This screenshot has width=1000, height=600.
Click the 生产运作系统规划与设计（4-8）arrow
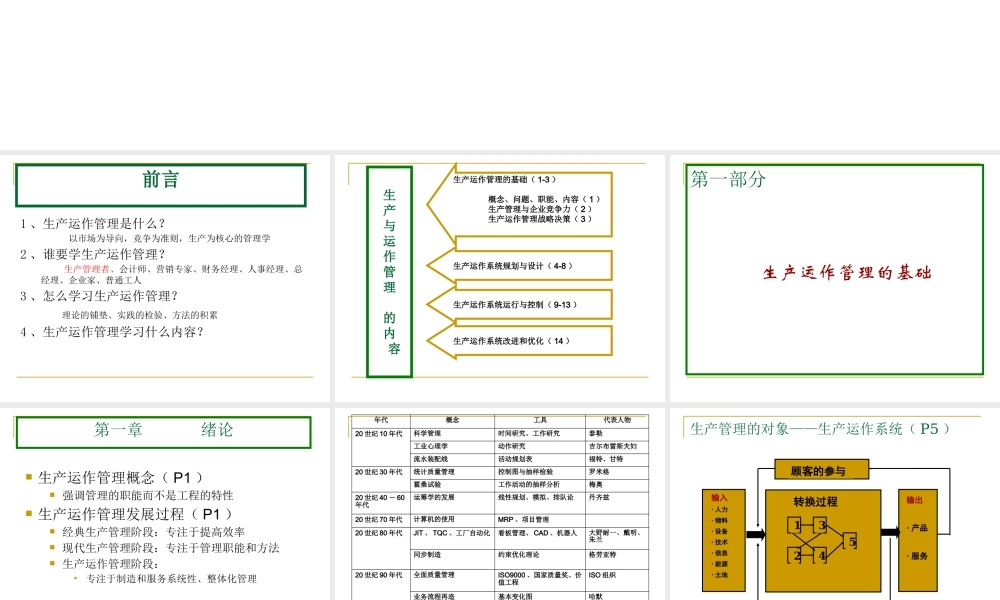pyautogui.click(x=520, y=266)
